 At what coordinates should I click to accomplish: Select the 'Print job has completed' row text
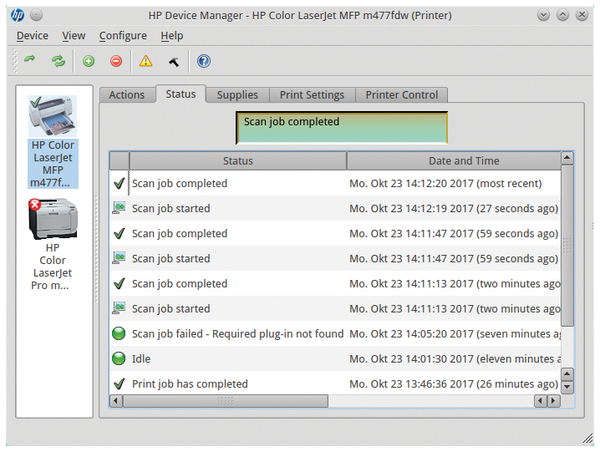(x=190, y=384)
